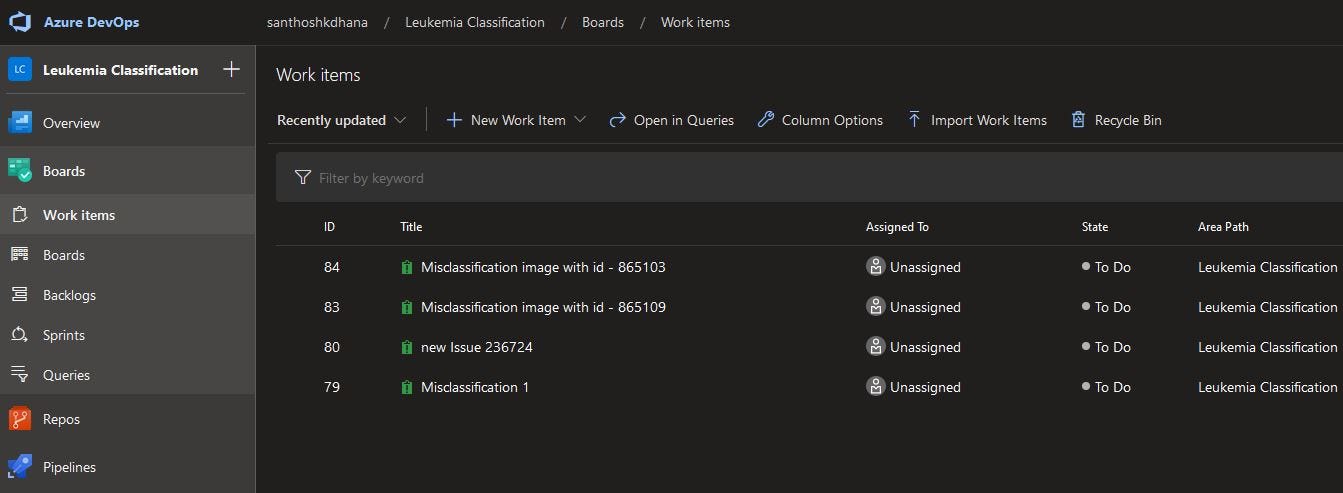The width and height of the screenshot is (1343, 493).
Task: Click the Column Options wrench icon
Action: [766, 120]
